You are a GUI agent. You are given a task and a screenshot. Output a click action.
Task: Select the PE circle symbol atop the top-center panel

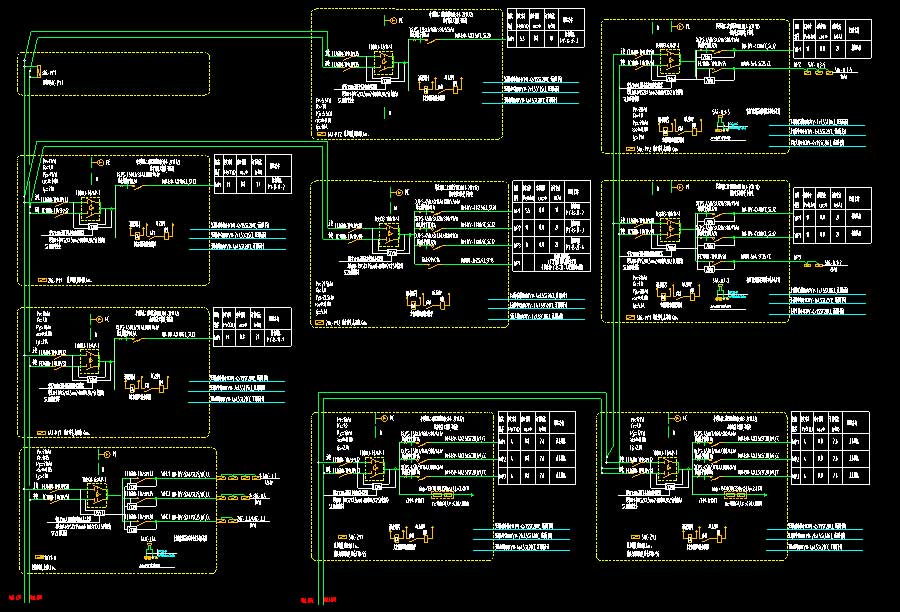[x=388, y=19]
